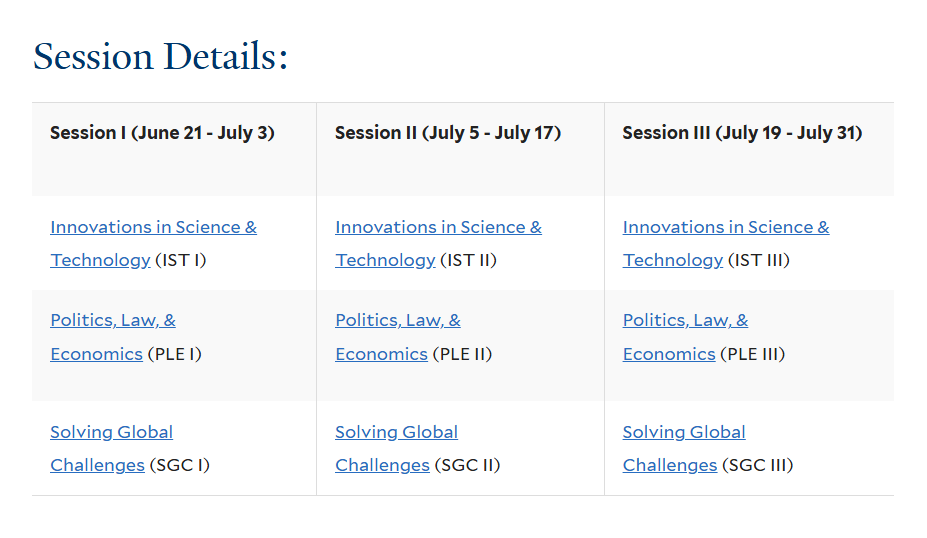Screen dimensions: 927x538
Task: Click the Session I (June 21 - July 3) header
Action: coord(162,133)
